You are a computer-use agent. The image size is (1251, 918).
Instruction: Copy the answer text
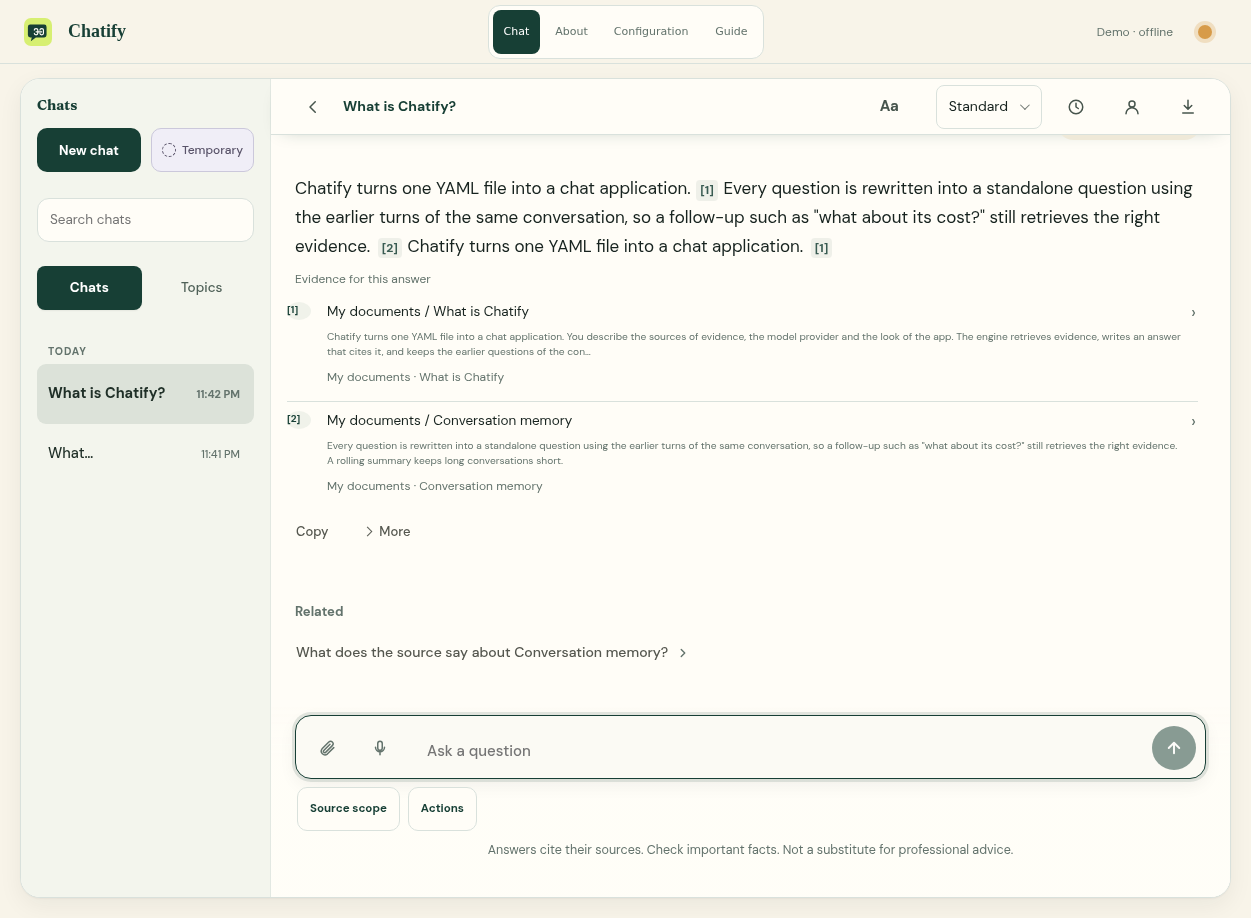(312, 531)
